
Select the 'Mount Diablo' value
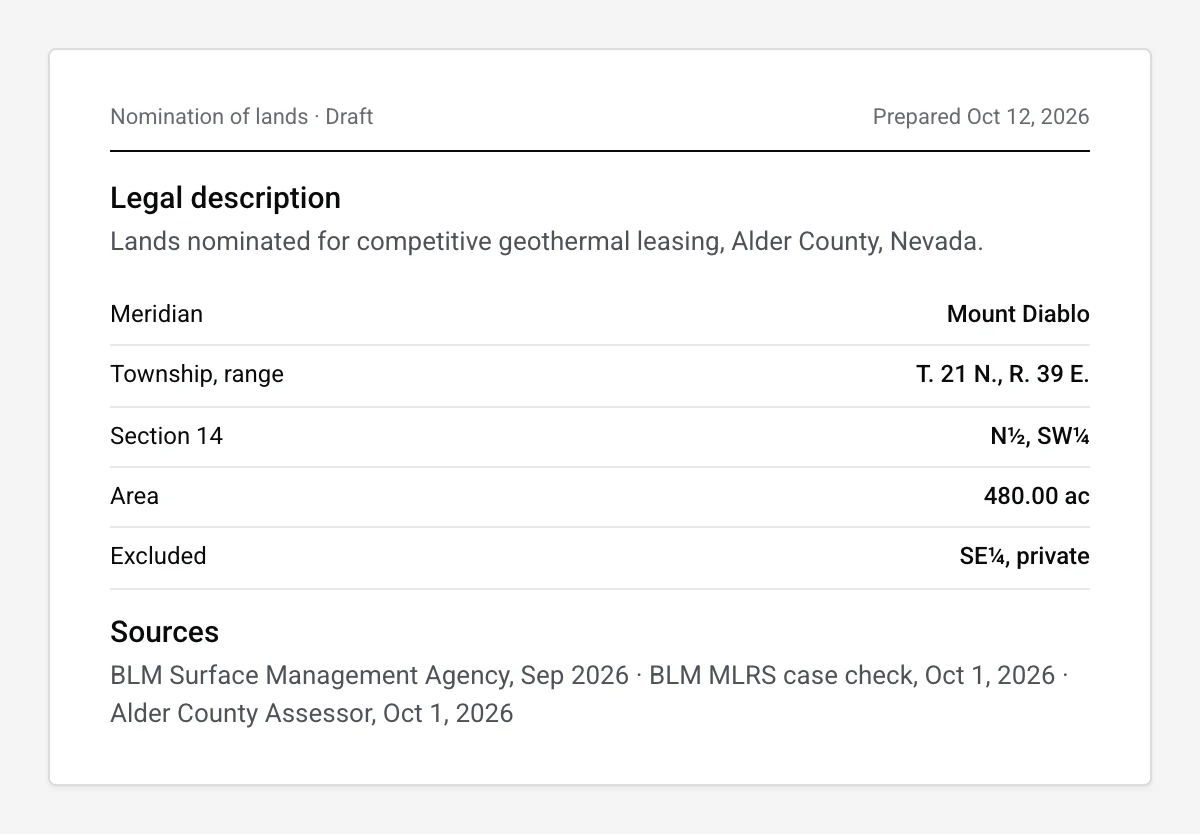point(1018,314)
